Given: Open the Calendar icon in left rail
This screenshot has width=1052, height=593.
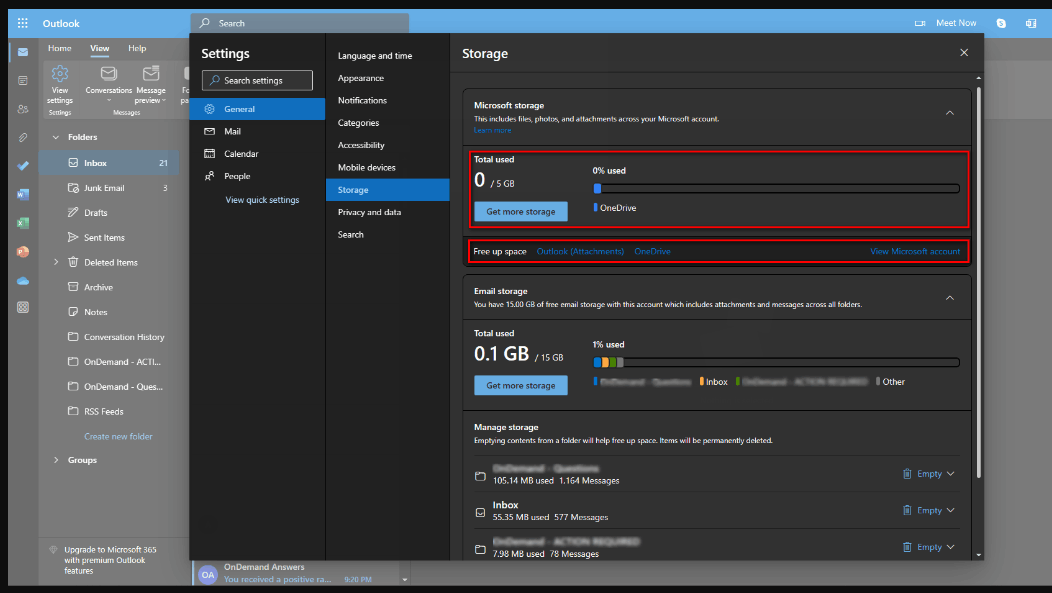Looking at the screenshot, I should coord(23,80).
